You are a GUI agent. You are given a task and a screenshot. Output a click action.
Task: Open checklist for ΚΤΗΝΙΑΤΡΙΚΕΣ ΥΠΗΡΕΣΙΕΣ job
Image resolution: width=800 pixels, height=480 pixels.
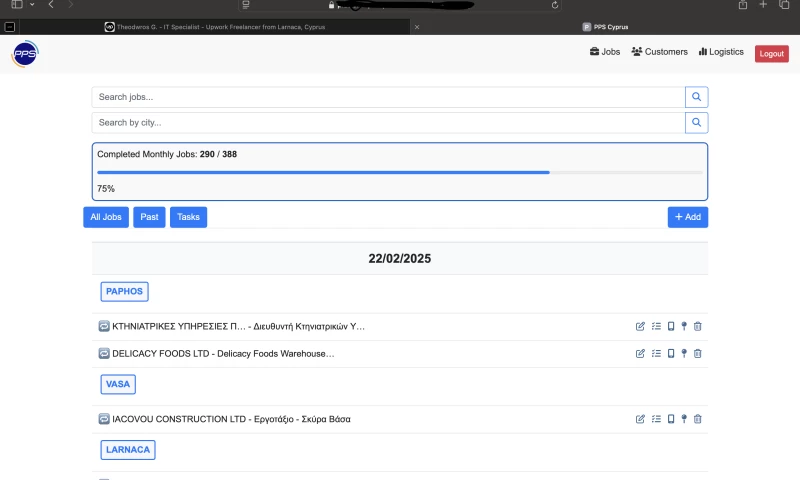tap(656, 326)
